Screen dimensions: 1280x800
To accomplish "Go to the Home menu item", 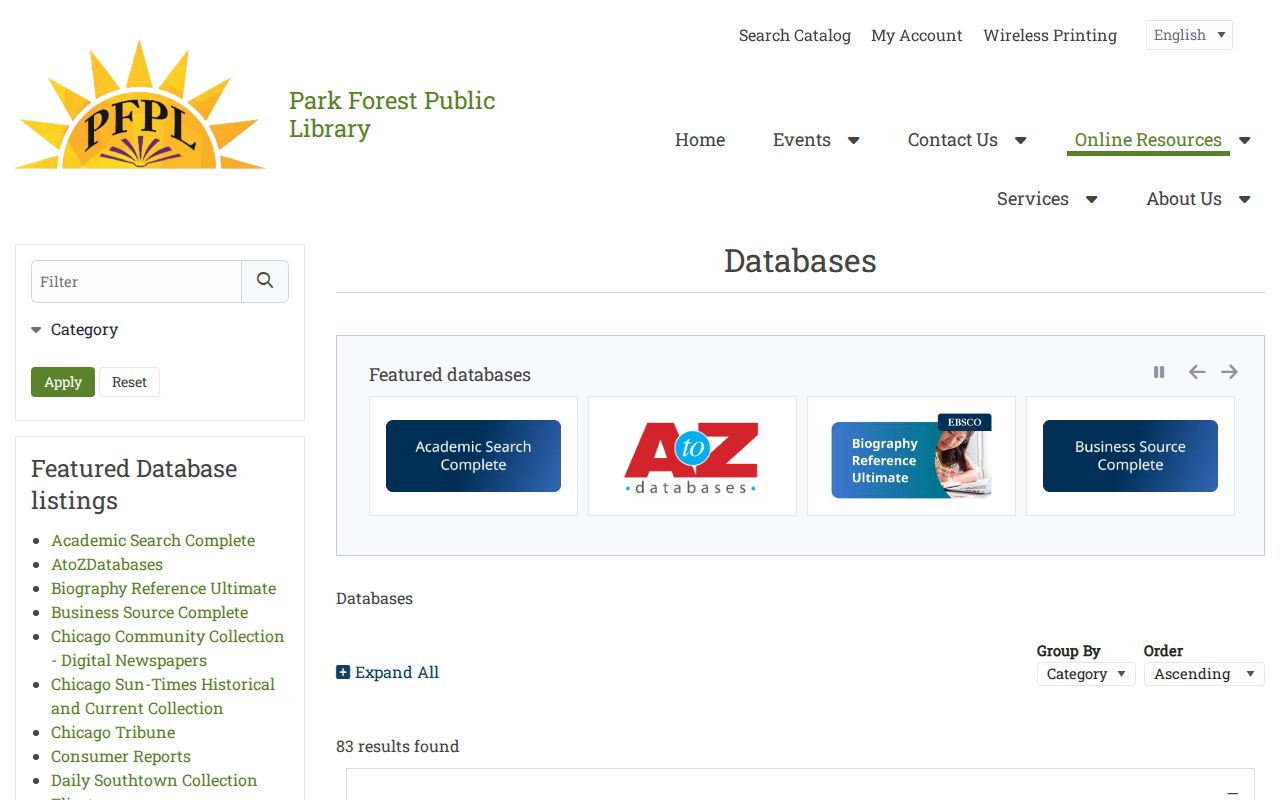I will click(700, 140).
